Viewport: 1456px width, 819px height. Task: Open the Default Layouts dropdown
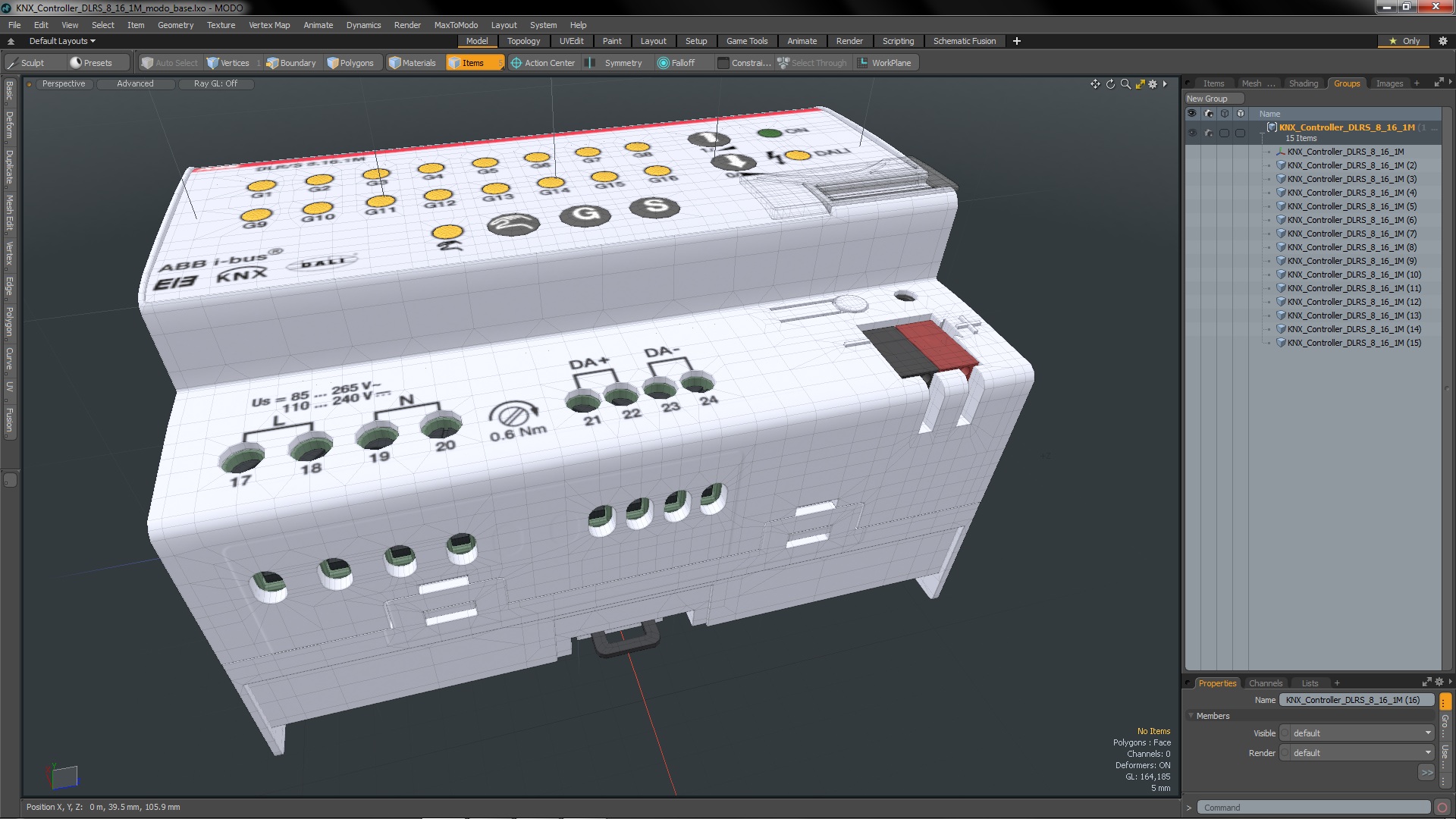tap(62, 41)
